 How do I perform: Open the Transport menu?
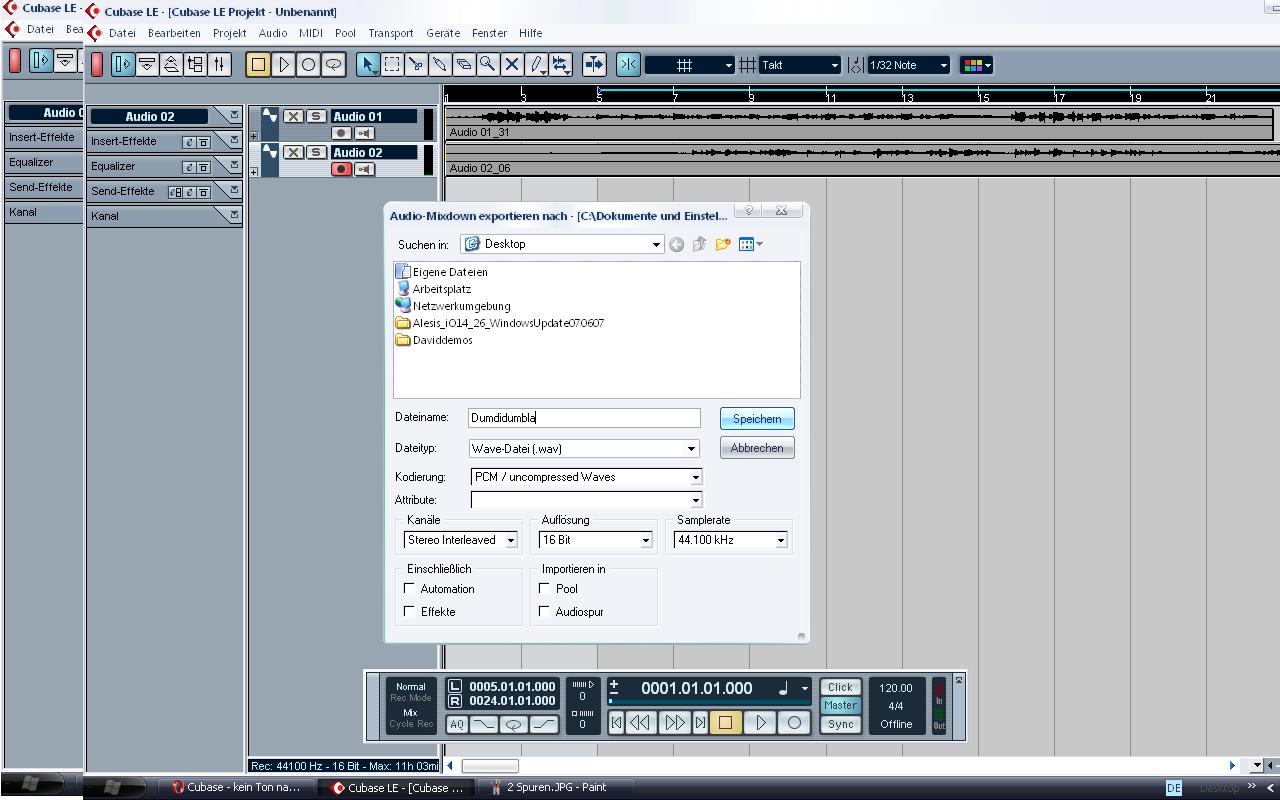[x=390, y=33]
